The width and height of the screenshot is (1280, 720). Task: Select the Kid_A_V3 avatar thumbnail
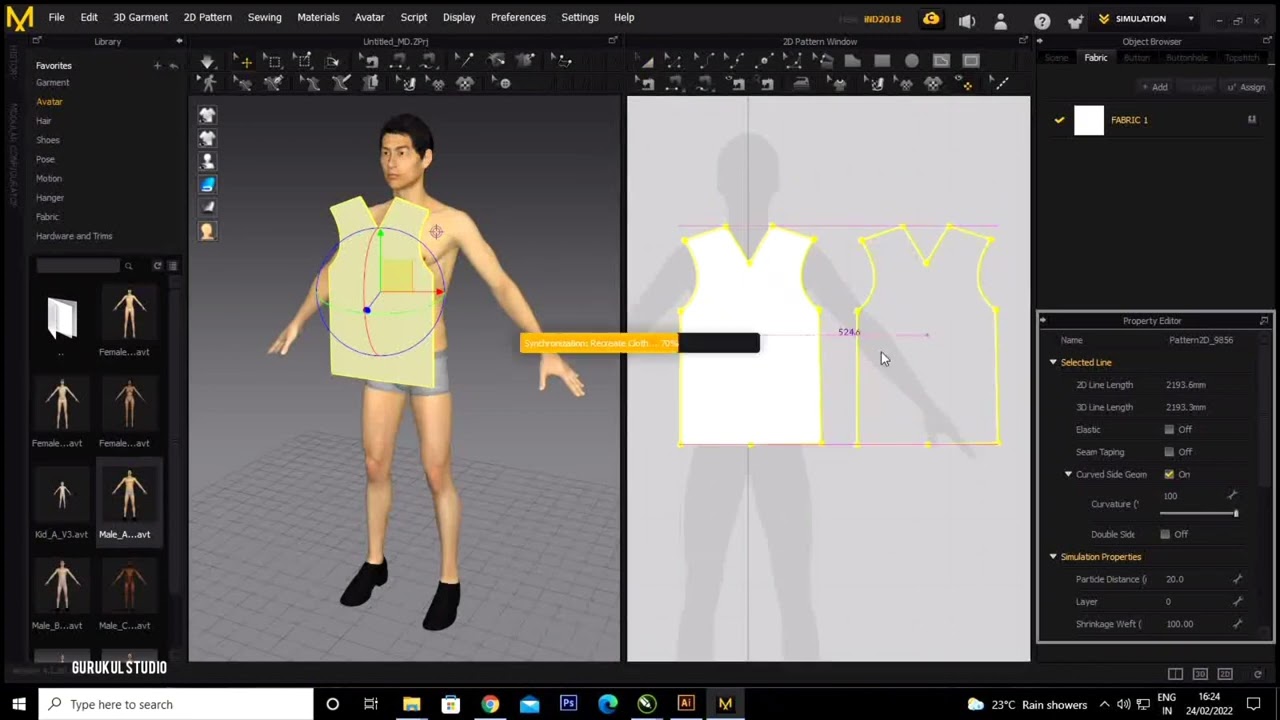[62, 495]
